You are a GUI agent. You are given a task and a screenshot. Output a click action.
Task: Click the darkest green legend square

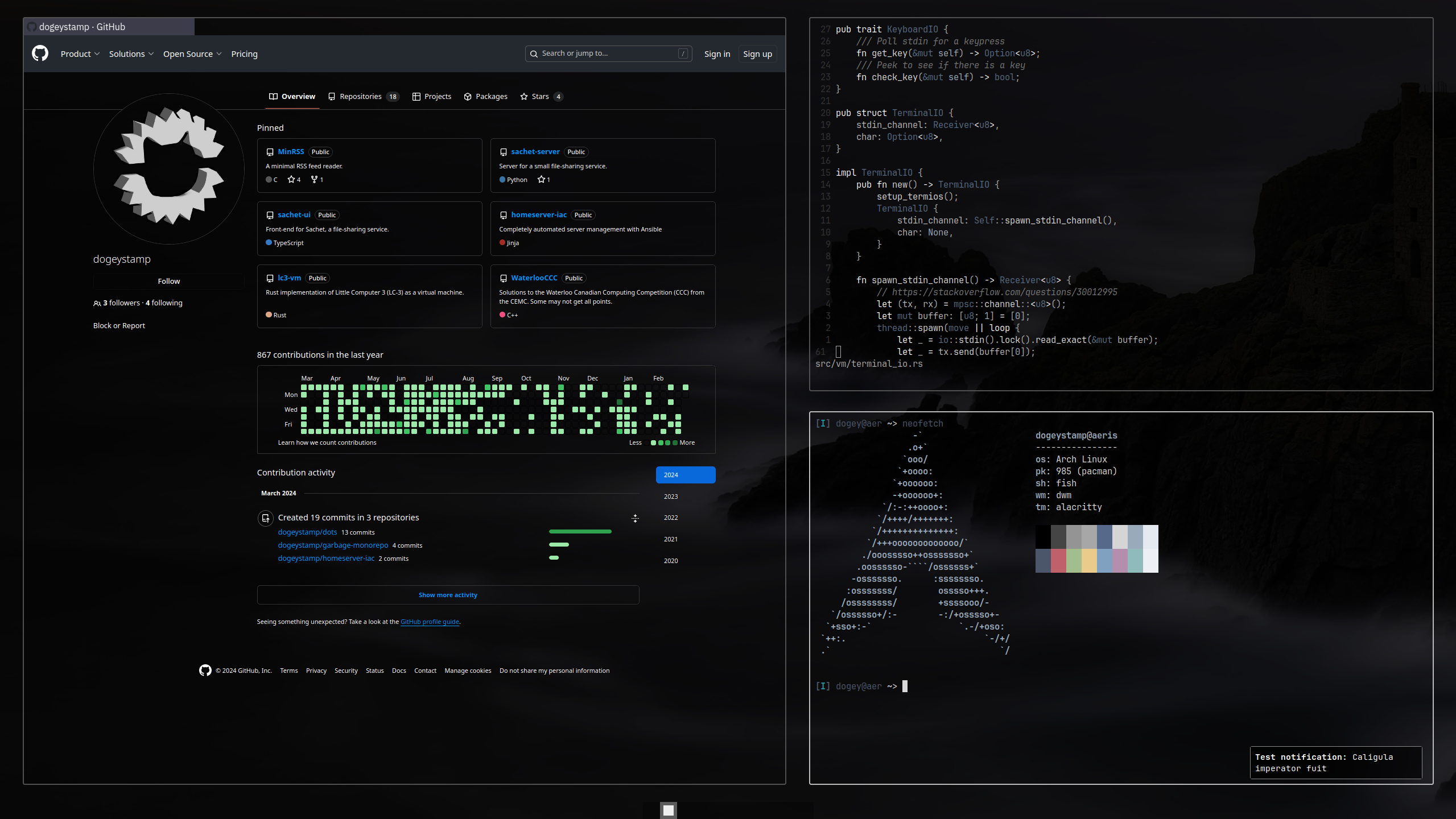pos(675,443)
